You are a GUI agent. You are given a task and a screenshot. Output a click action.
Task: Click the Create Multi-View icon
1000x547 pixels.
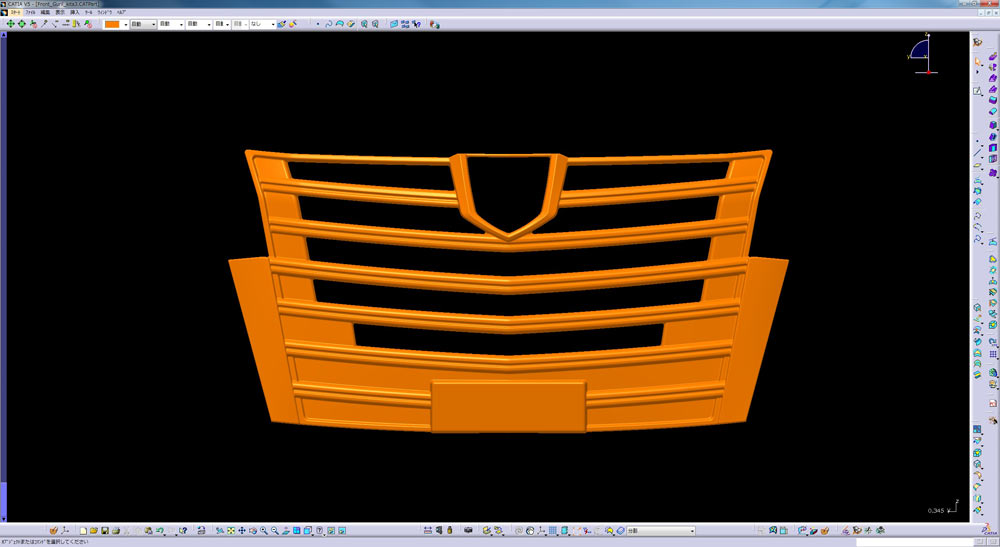(297, 530)
